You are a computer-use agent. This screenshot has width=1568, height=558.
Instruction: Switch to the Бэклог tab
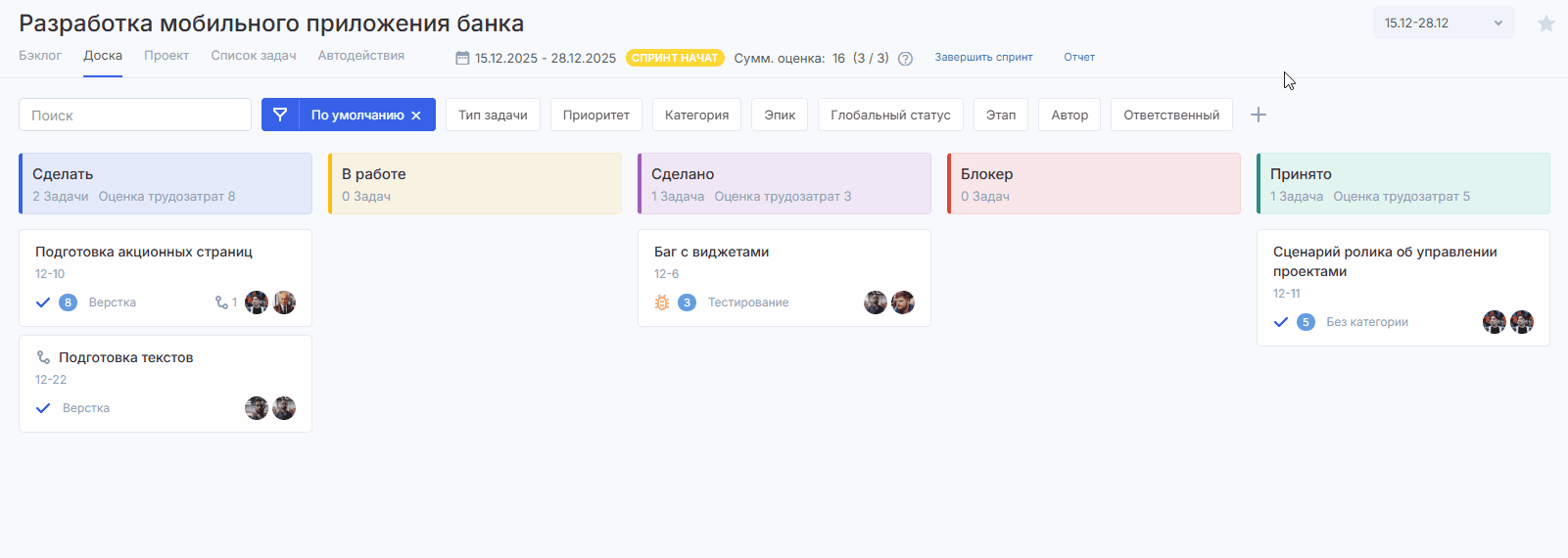click(40, 56)
